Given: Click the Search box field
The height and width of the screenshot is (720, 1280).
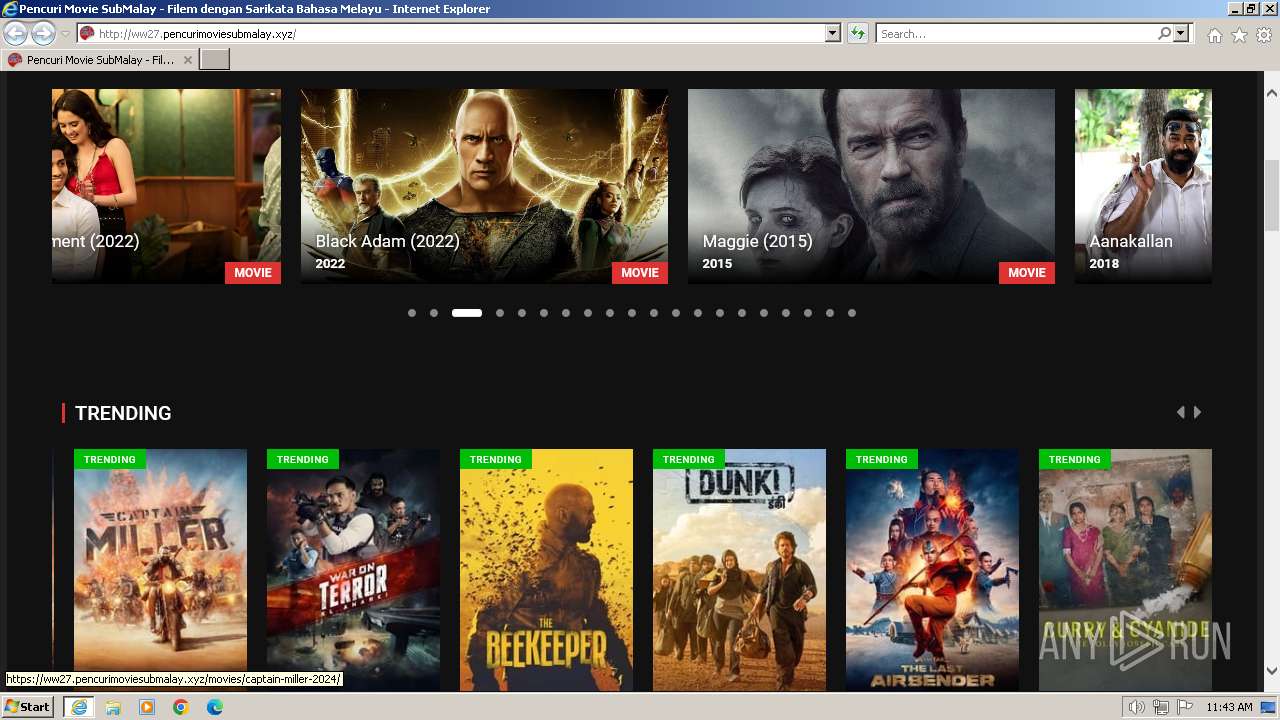Looking at the screenshot, I should pos(1016,33).
